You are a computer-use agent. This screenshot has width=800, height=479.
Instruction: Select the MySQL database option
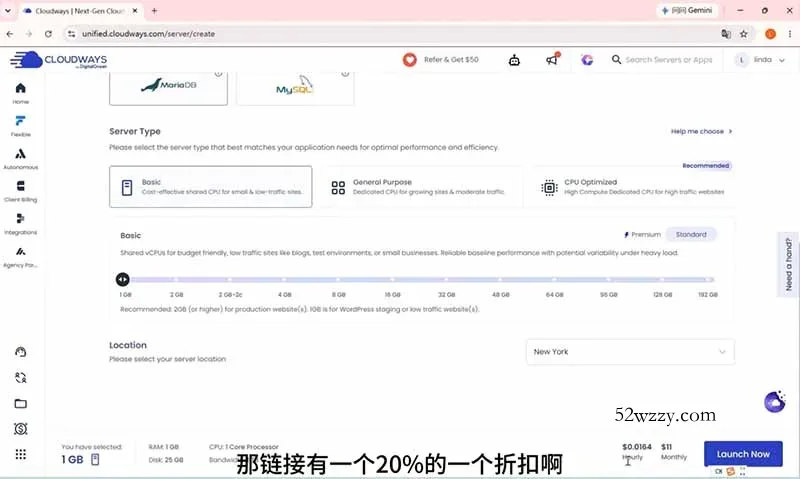(x=295, y=88)
